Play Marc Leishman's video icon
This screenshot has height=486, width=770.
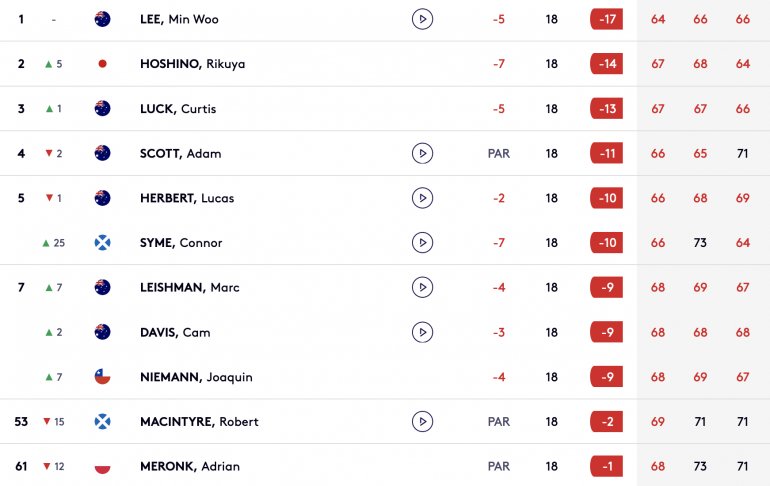[x=422, y=287]
